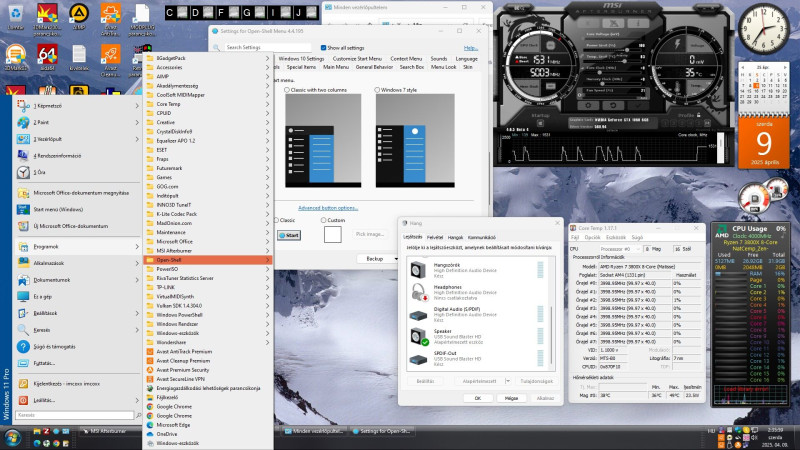Open 4 Rendszerinformáció in the start menu
The width and height of the screenshot is (800, 450).
78,156
